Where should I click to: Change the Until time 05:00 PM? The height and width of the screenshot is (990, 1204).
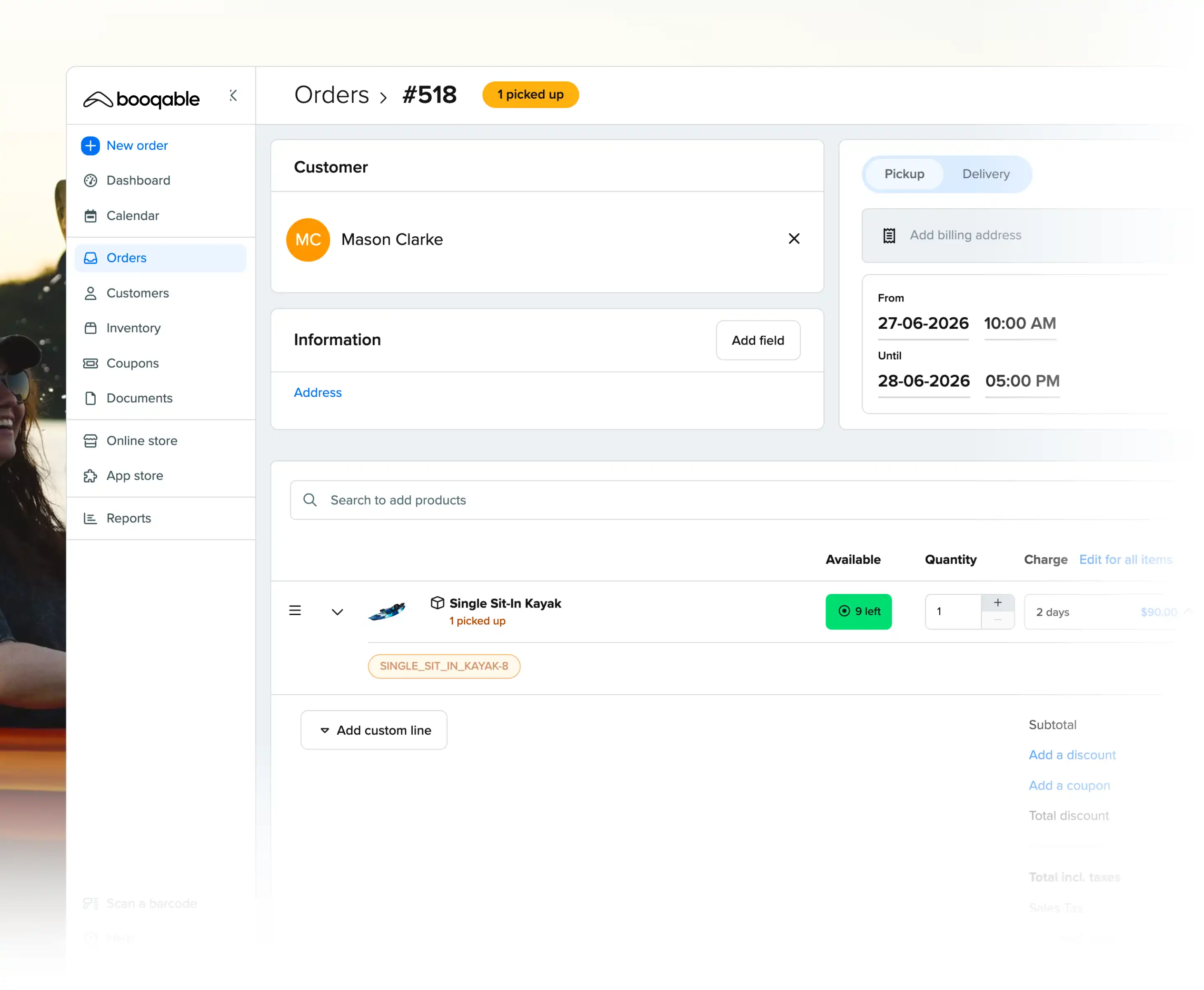click(x=1022, y=381)
